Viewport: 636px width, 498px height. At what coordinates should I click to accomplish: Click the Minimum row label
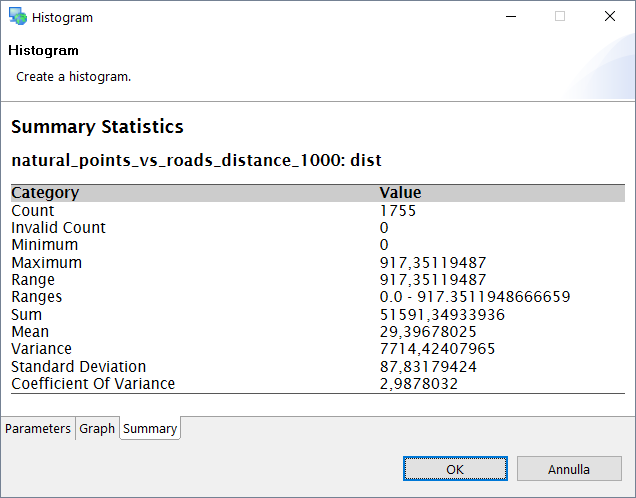tap(44, 245)
